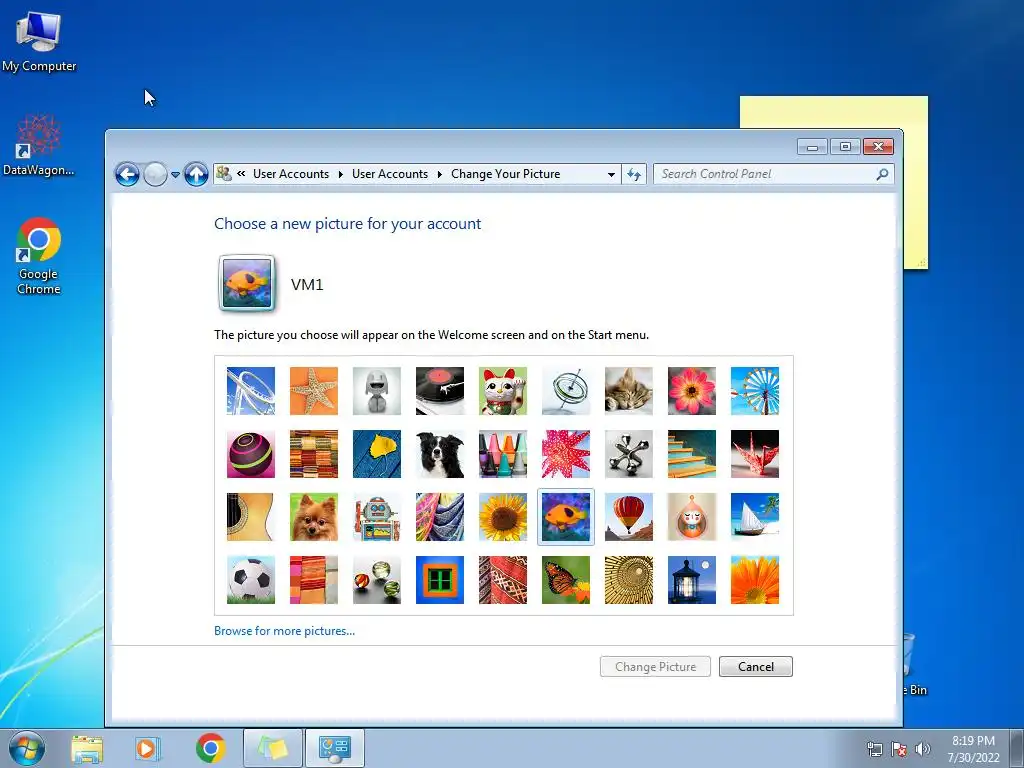The image size is (1024, 768).
Task: Pick the grey toy robot figure picture
Action: point(377,391)
